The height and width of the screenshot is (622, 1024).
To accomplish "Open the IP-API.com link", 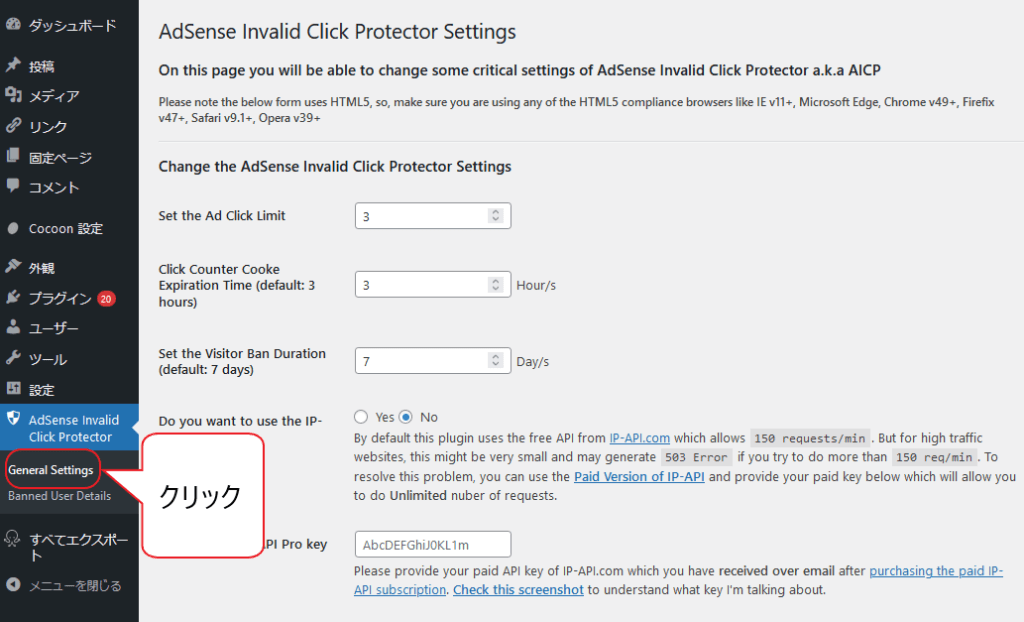I will coord(640,438).
